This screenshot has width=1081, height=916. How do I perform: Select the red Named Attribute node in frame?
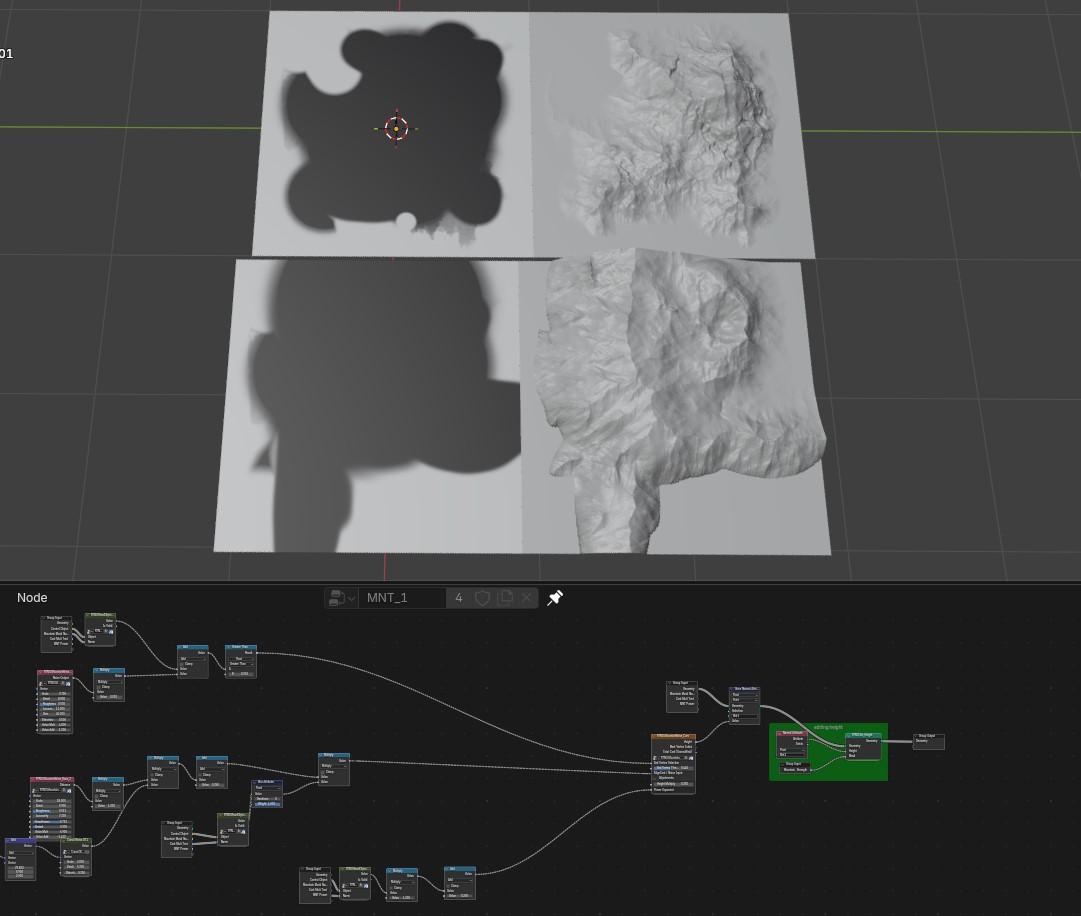[x=791, y=733]
